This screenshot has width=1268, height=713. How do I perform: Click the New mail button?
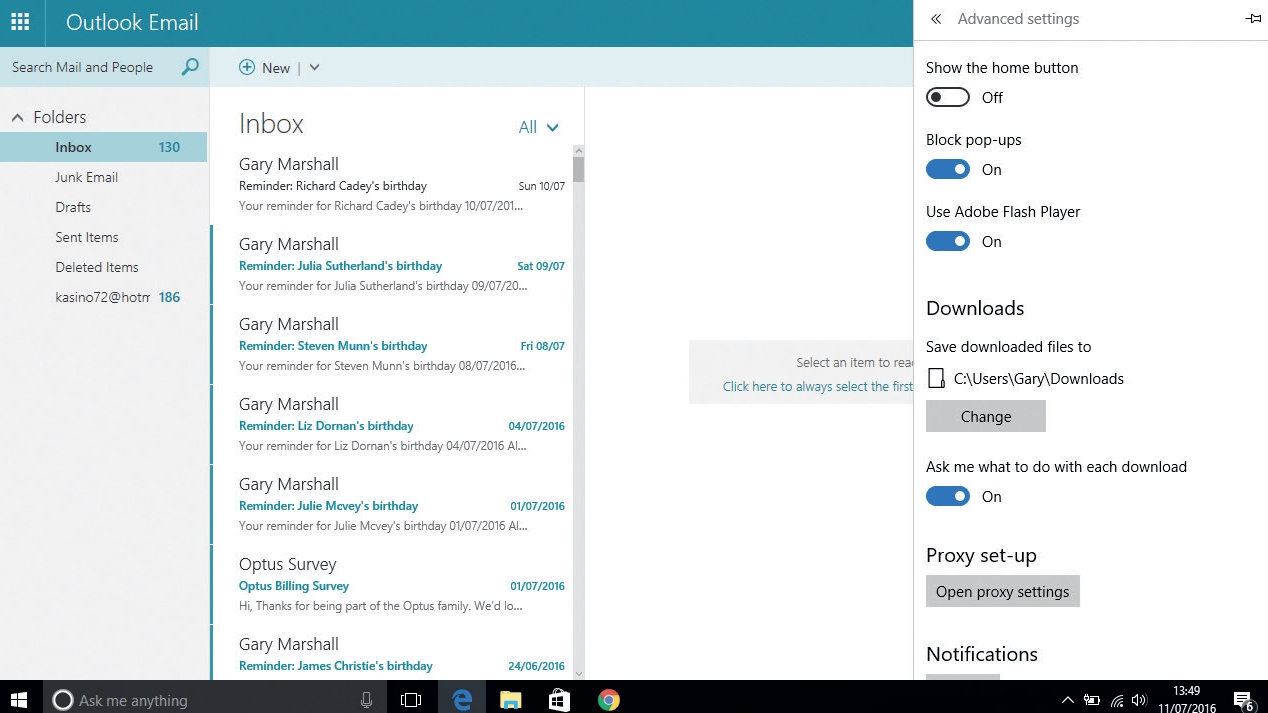coord(265,67)
